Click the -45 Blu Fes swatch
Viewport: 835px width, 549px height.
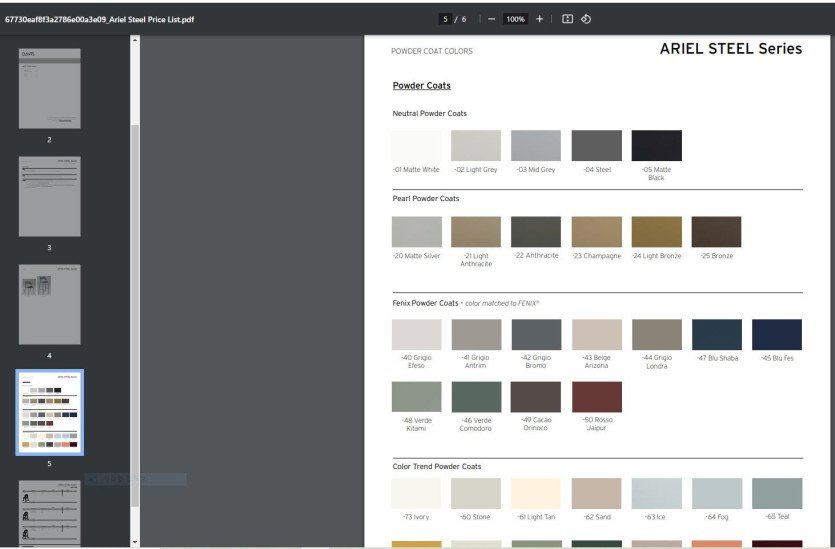tap(777, 334)
